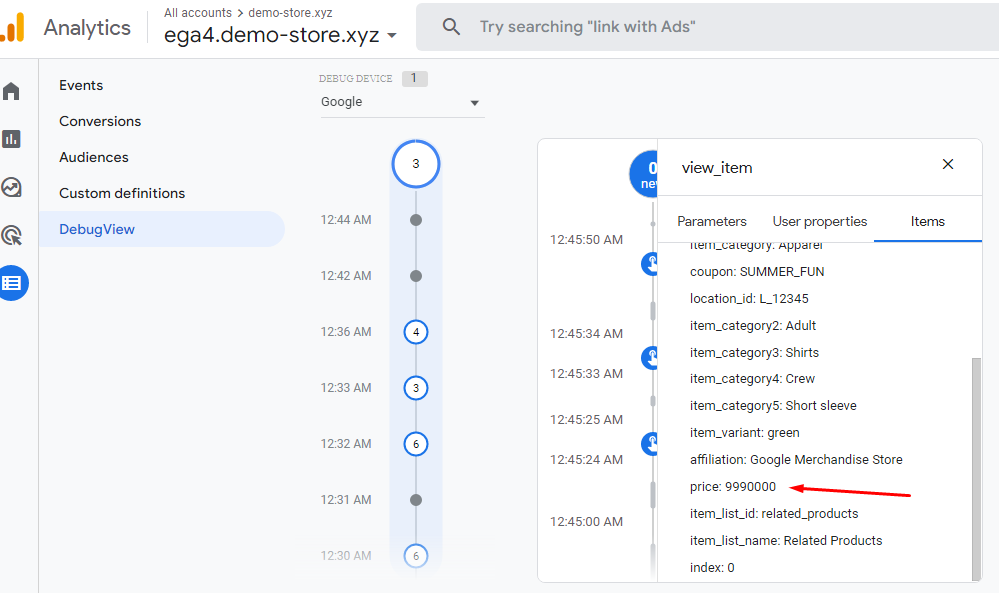Viewport: 999px width, 593px height.
Task: Click the event icon near 12:45:33 AM
Action: click(x=650, y=357)
